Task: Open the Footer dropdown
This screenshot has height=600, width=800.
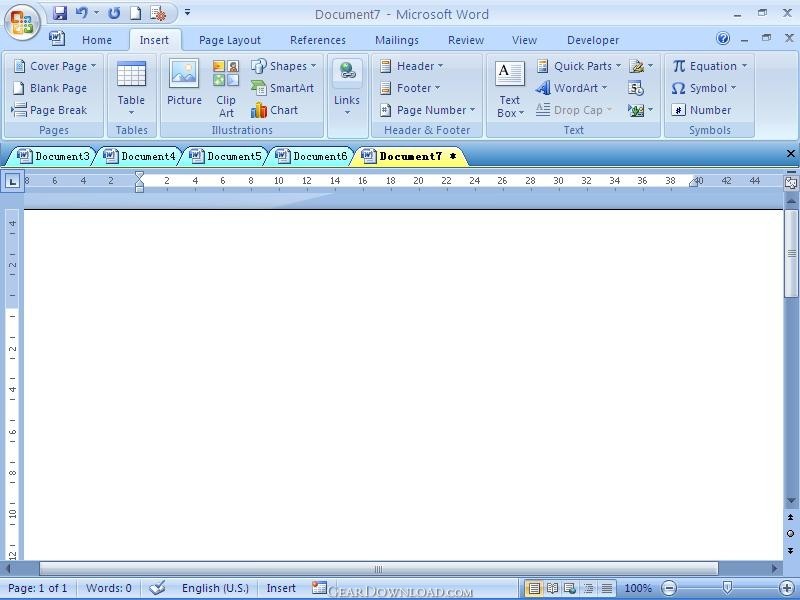Action: (410, 88)
